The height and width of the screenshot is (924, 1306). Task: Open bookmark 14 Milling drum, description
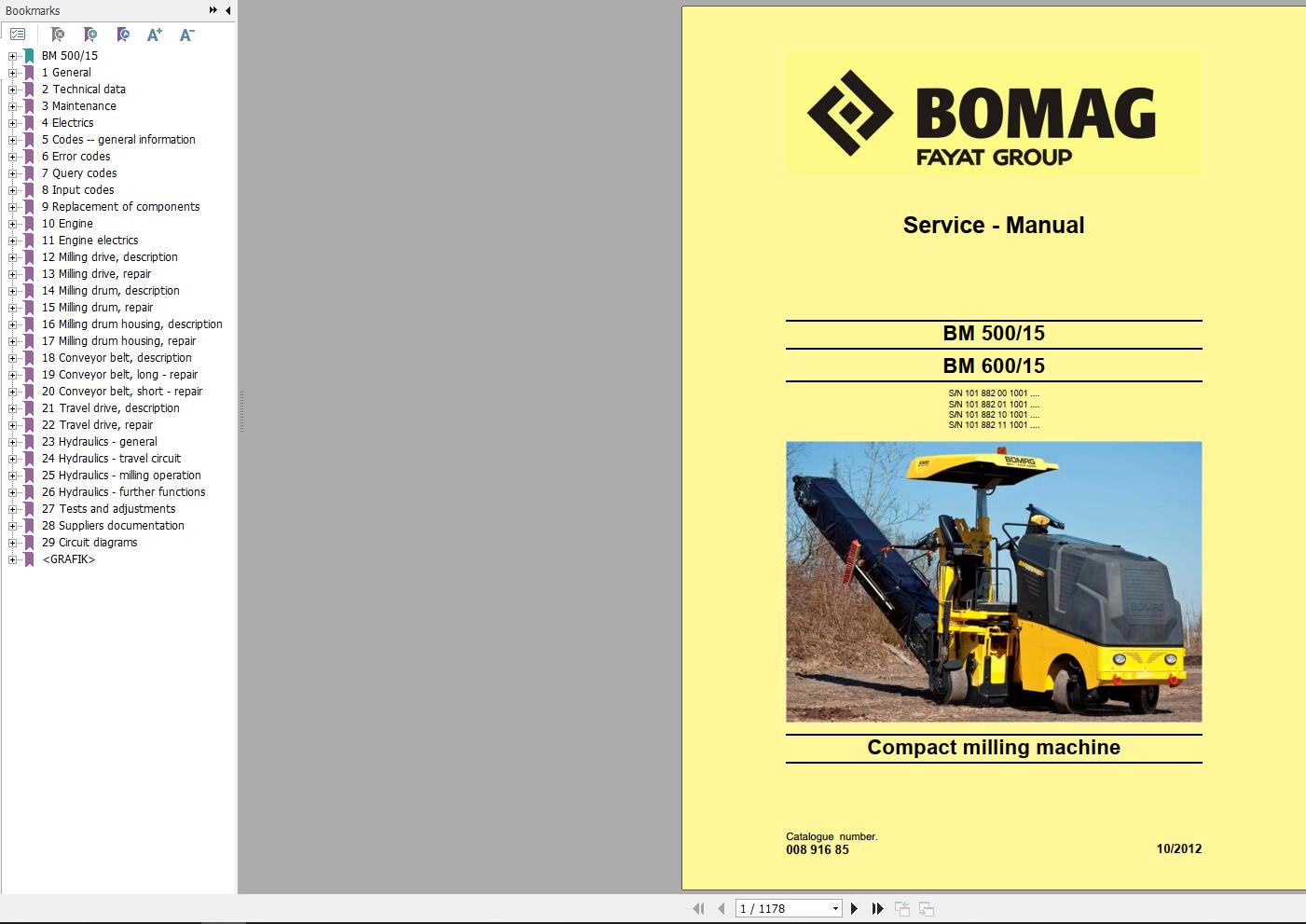tap(110, 291)
